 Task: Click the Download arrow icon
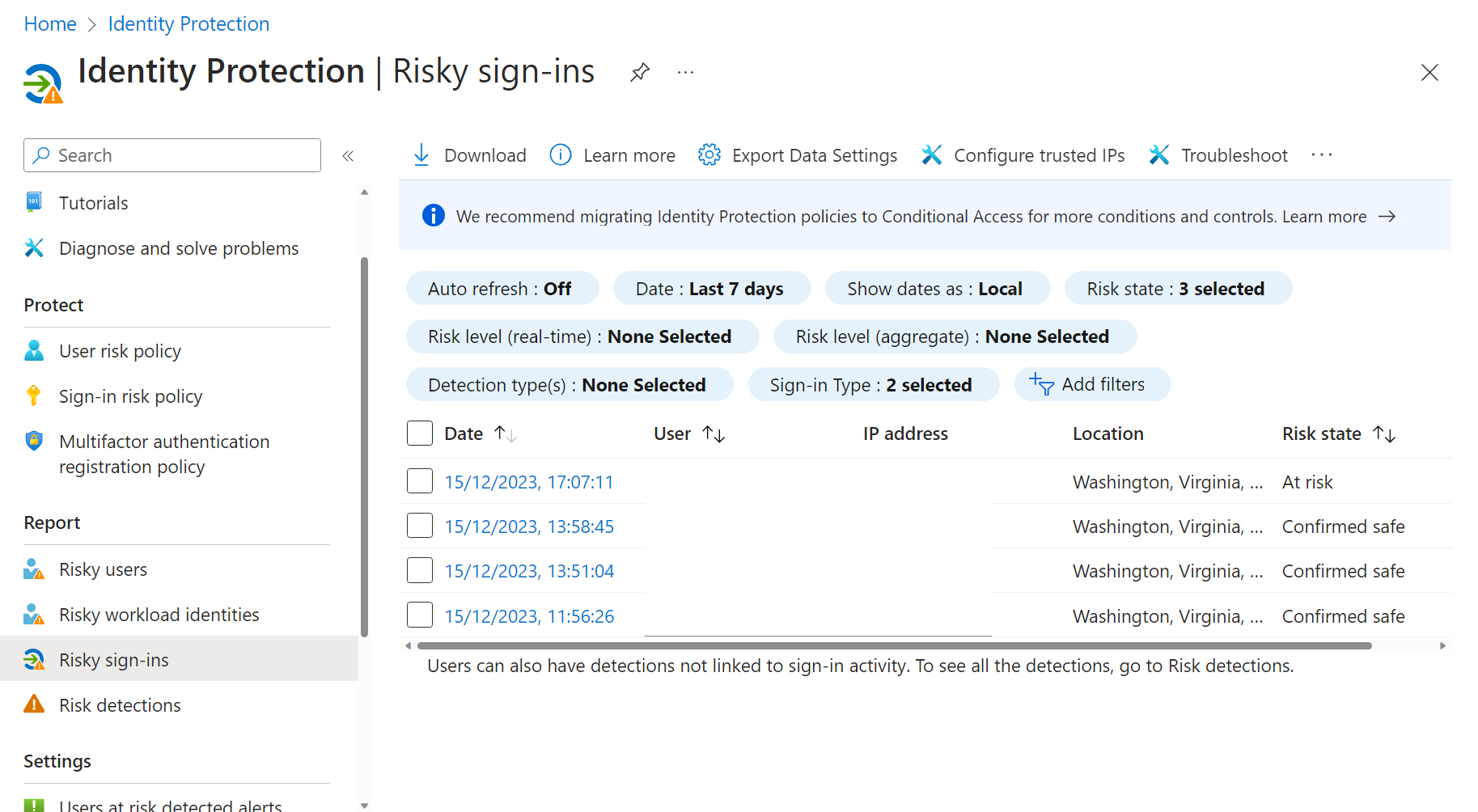coord(421,155)
